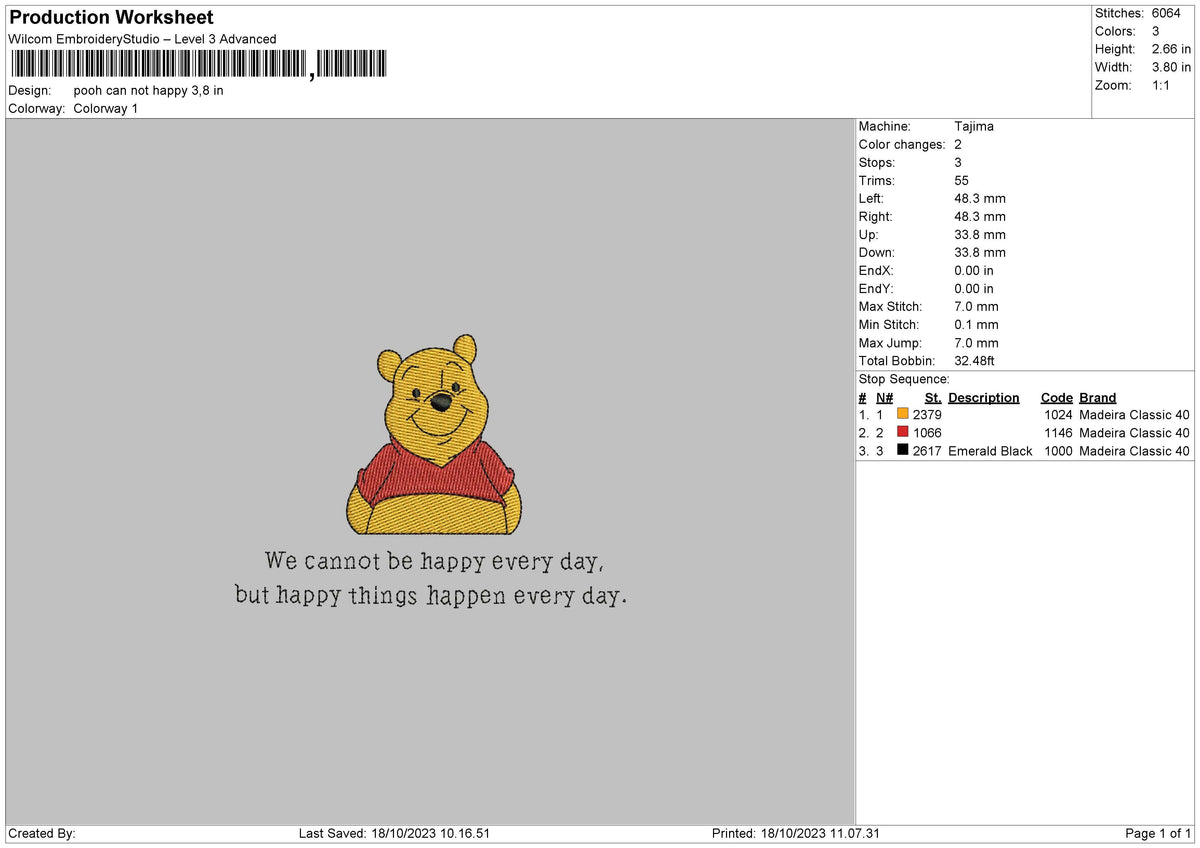Click thread code 1146
The width and height of the screenshot is (1200, 848).
pyautogui.click(x=1058, y=433)
